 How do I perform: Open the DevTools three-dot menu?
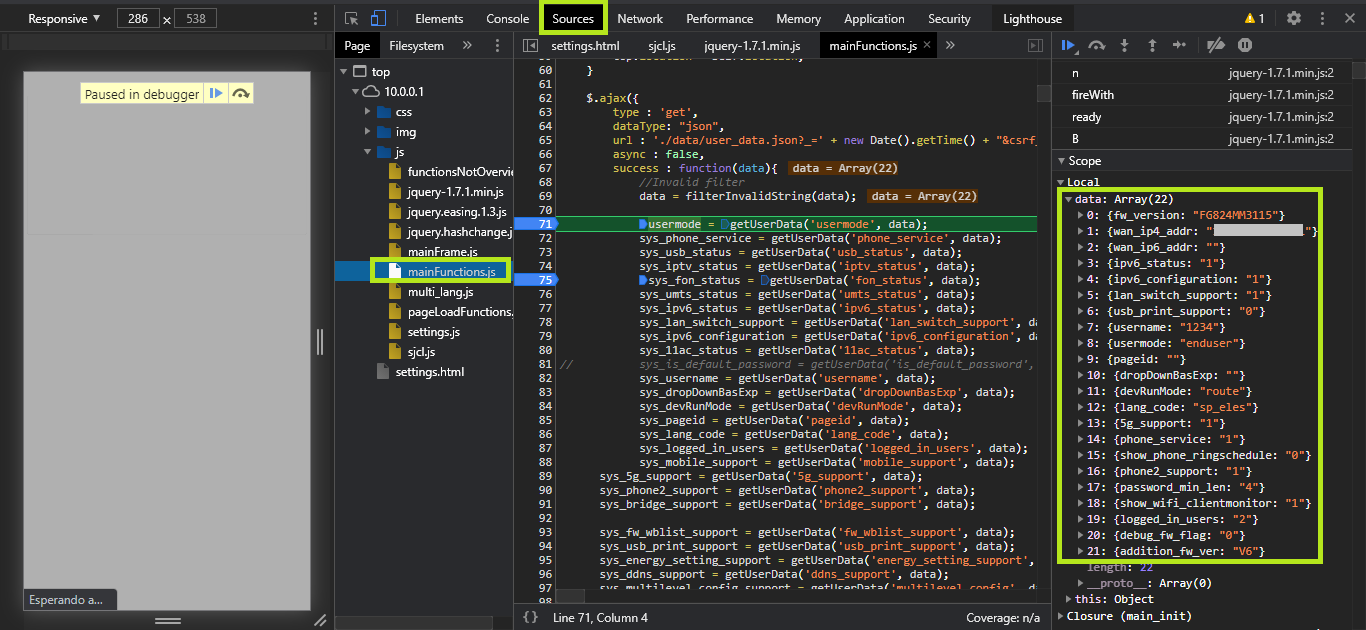pos(1324,18)
